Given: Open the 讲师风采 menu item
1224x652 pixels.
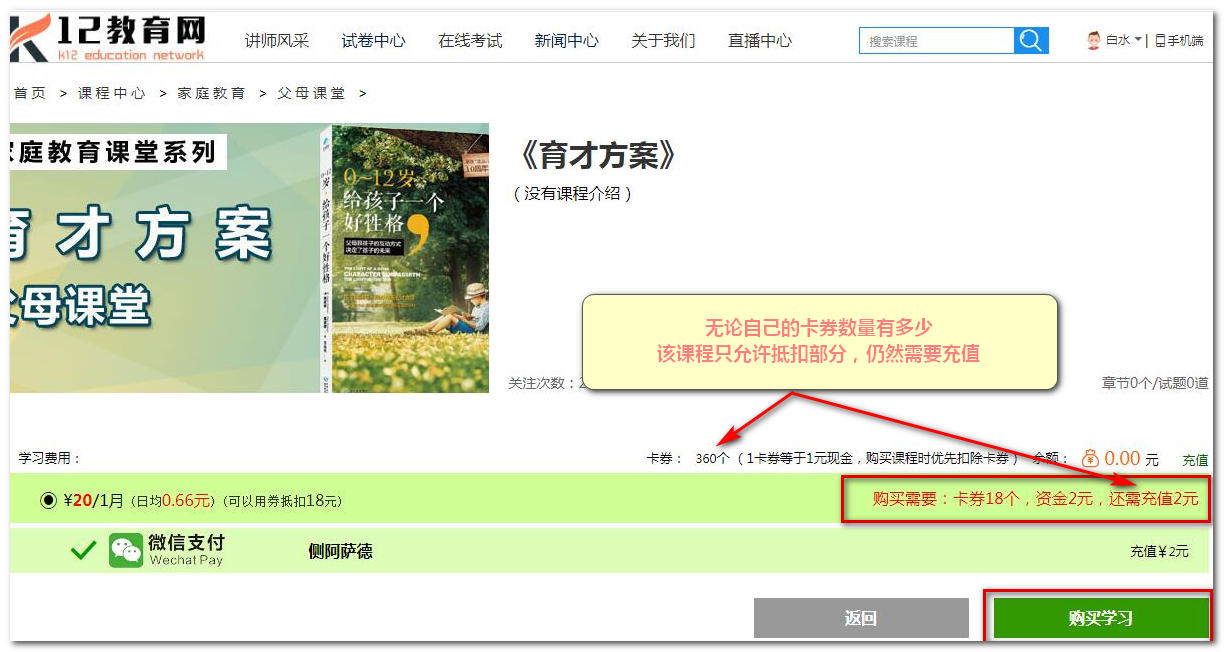Looking at the screenshot, I should 277,41.
